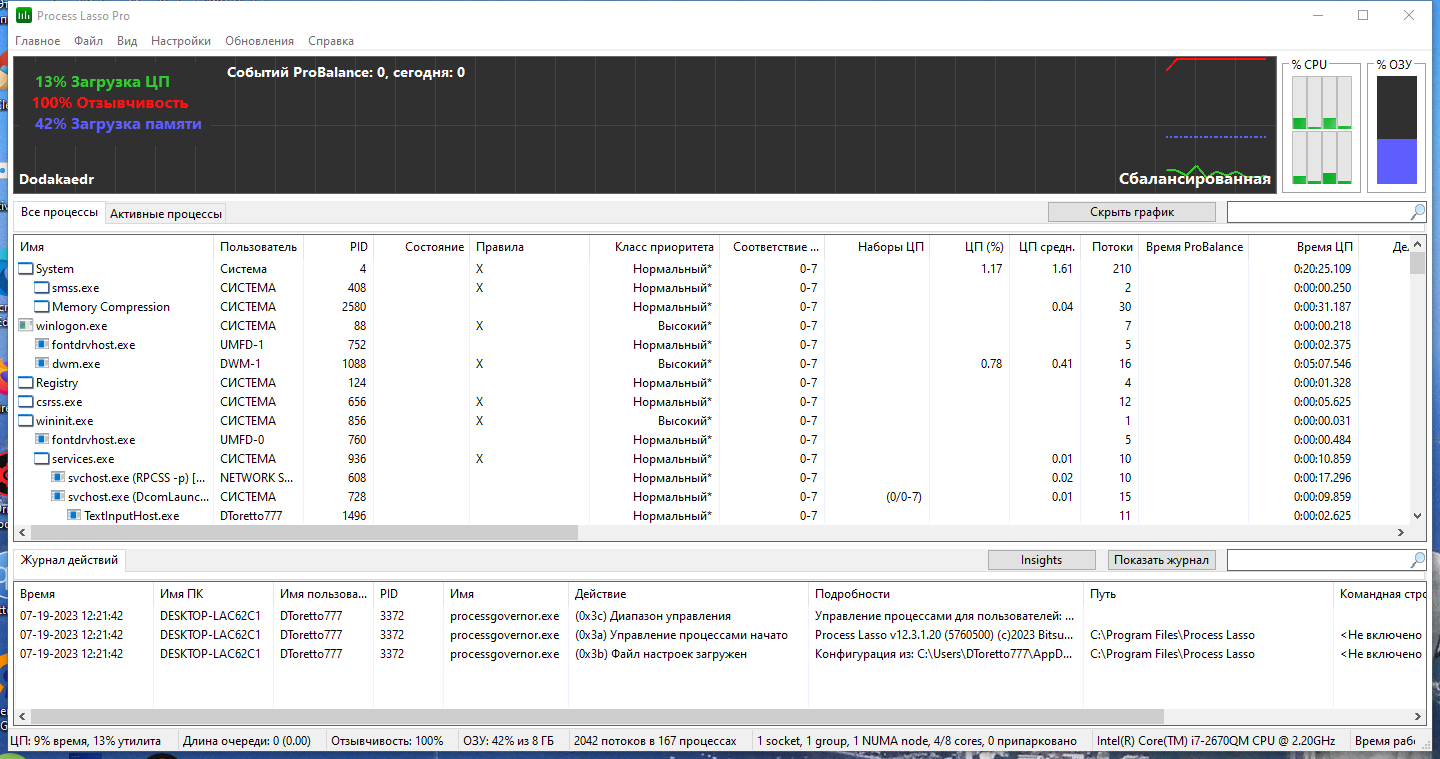Click the Process Lasso app icon in title bar
This screenshot has height=759, width=1440.
pyautogui.click(x=23, y=15)
